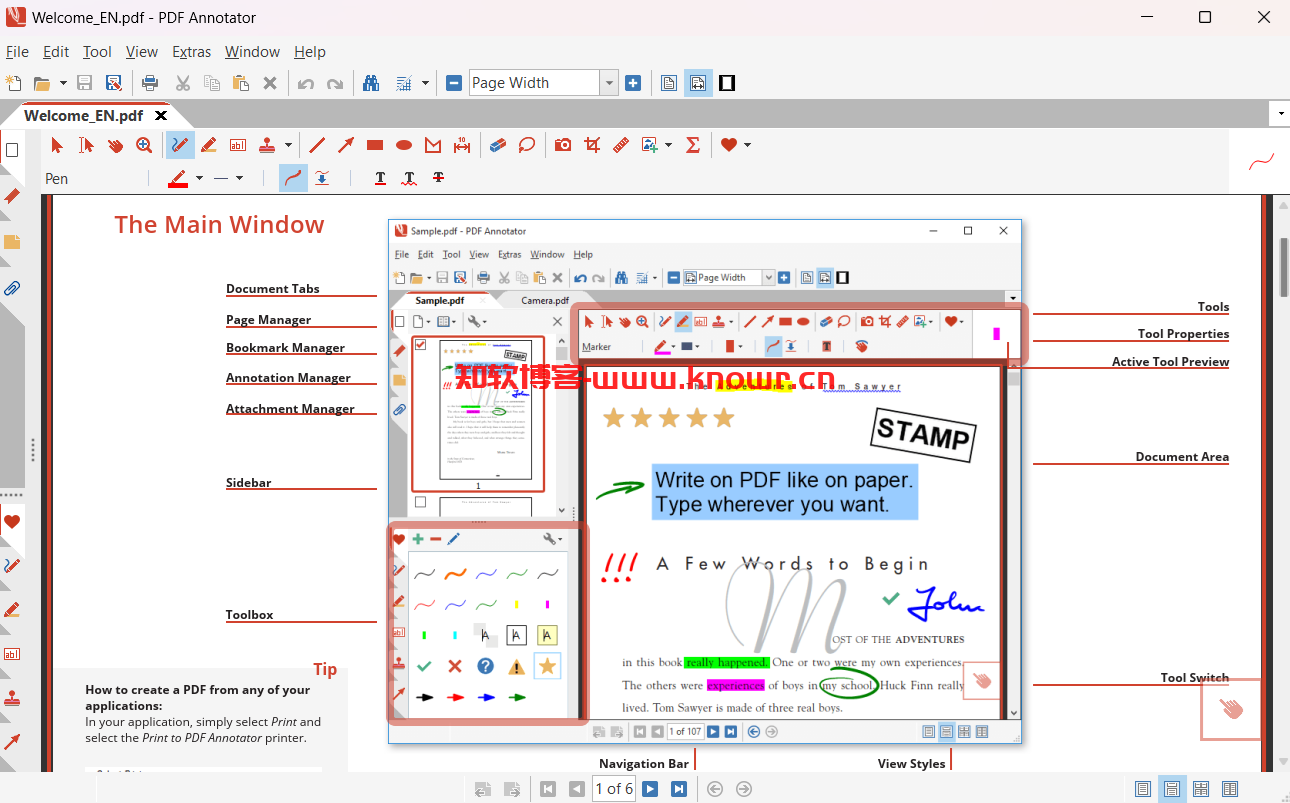Jump to the last page
This screenshot has width=1290, height=803.
679,789
